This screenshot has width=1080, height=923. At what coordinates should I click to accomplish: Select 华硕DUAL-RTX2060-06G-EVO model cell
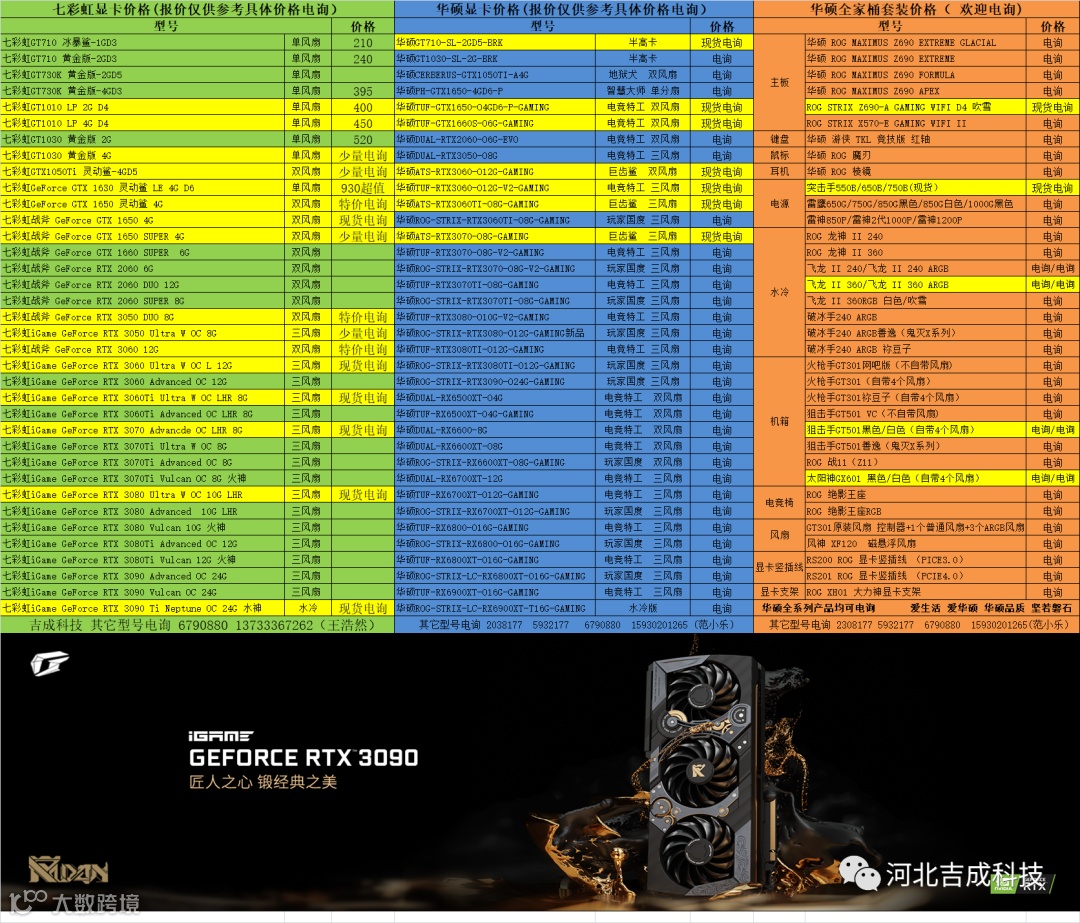pos(495,139)
